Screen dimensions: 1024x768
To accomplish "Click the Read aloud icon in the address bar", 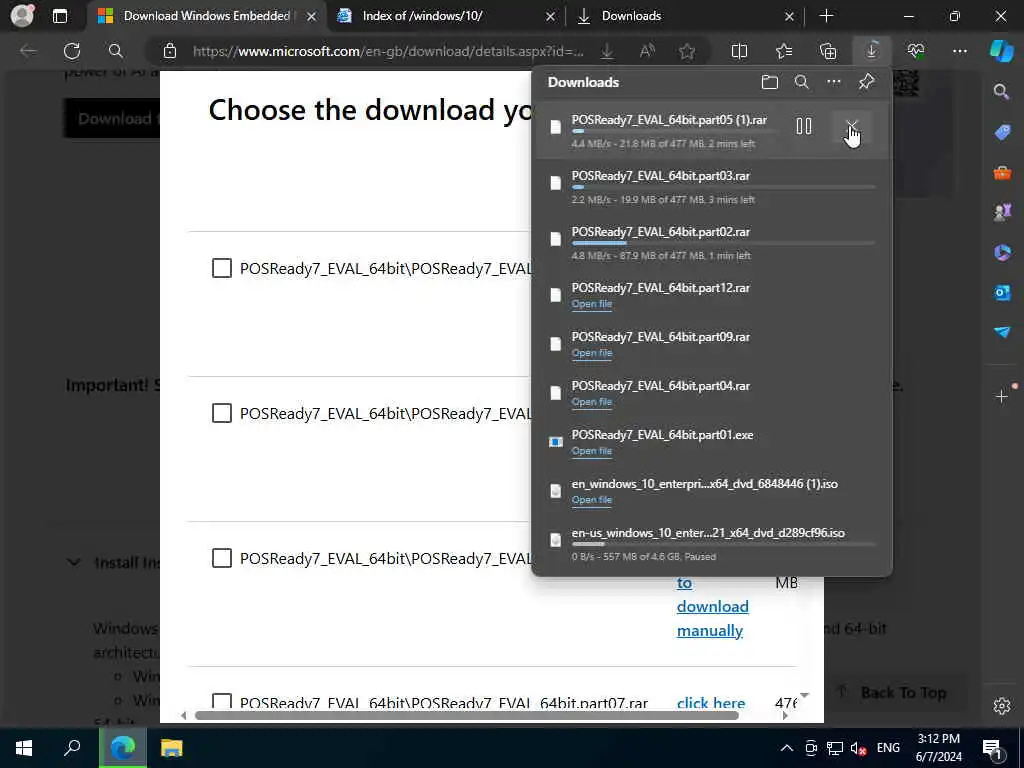I will (647, 51).
